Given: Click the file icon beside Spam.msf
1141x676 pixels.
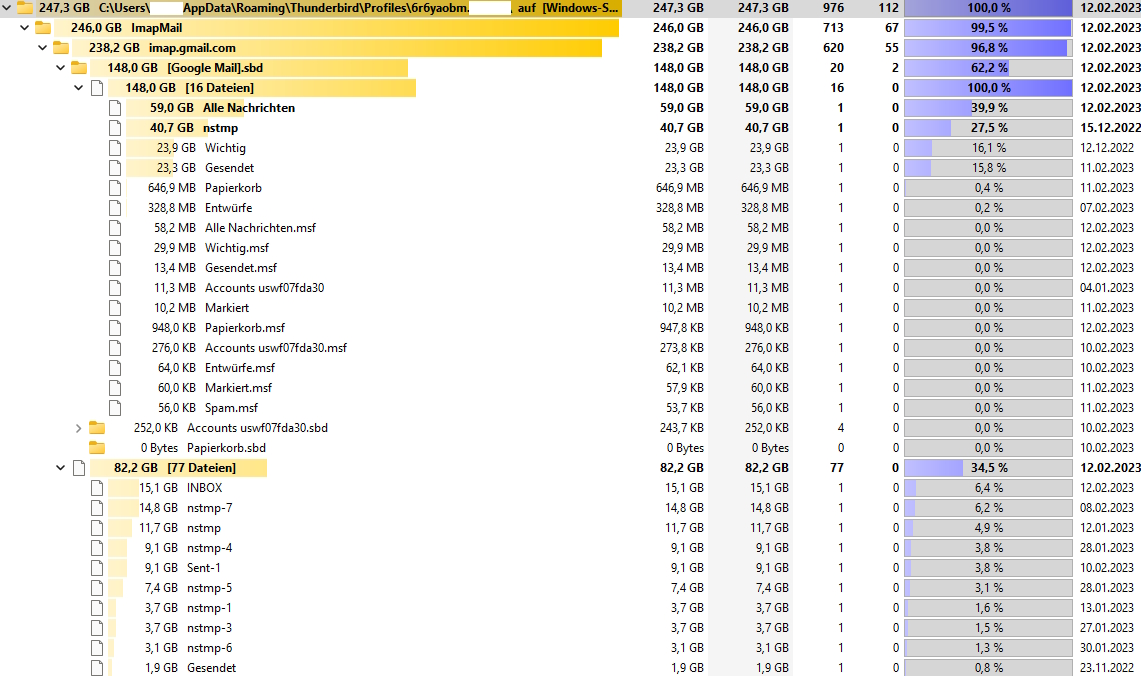Looking at the screenshot, I should (115, 408).
